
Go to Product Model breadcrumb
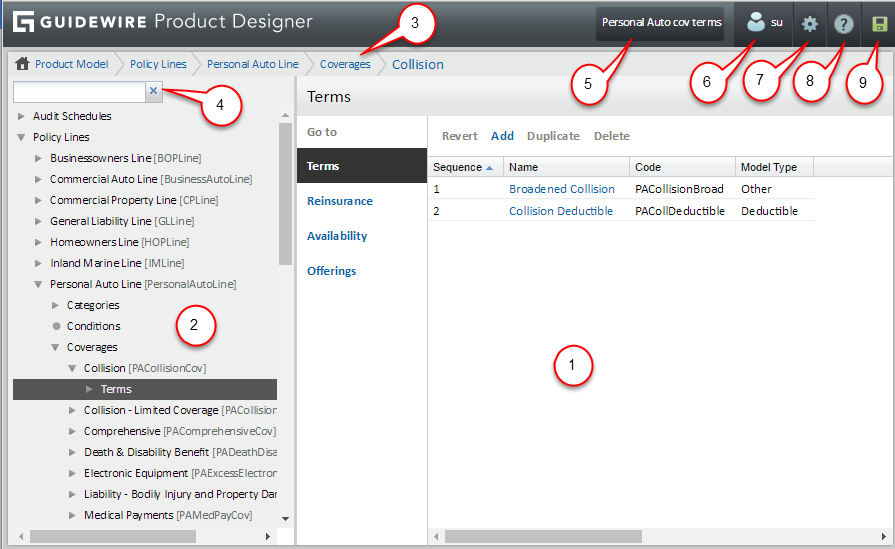click(71, 64)
